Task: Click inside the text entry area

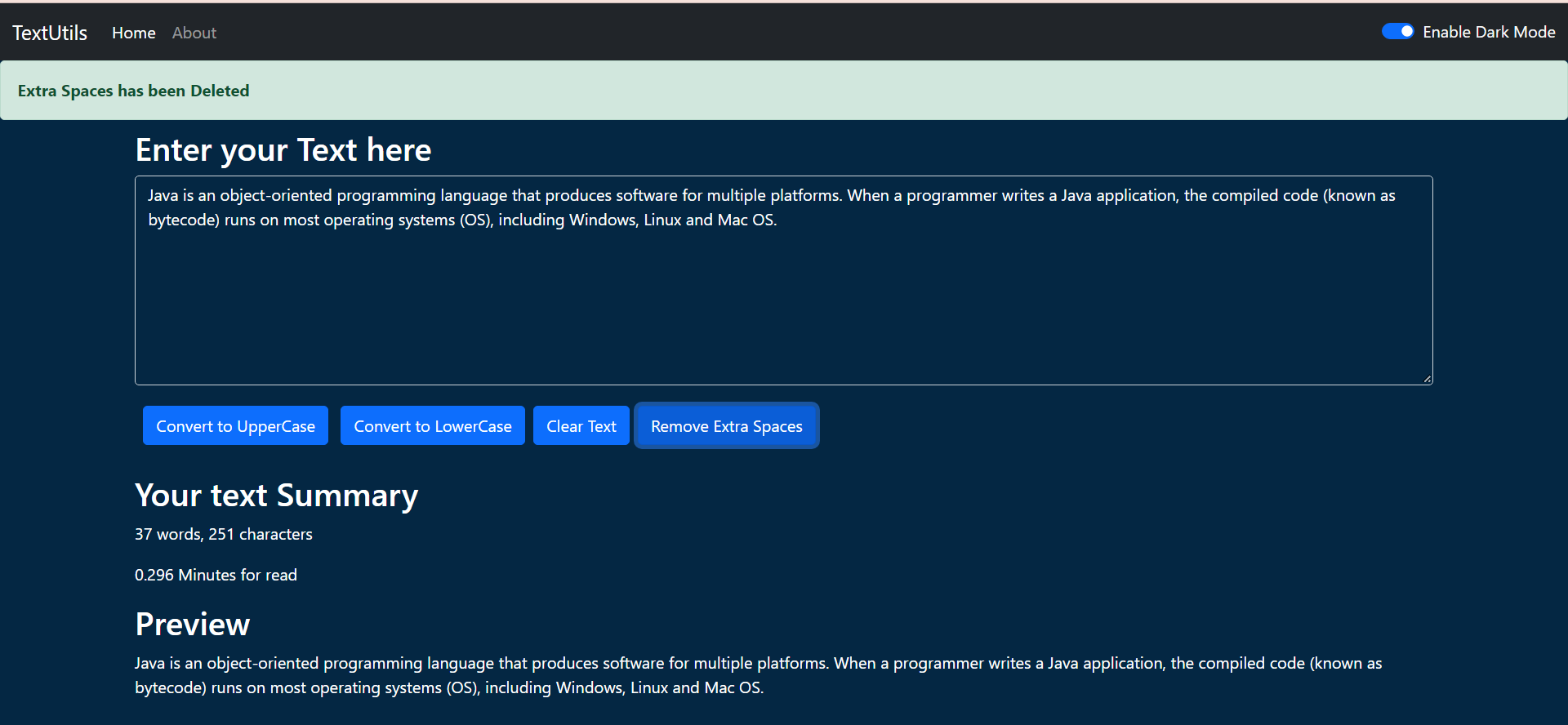Action: 784,302
